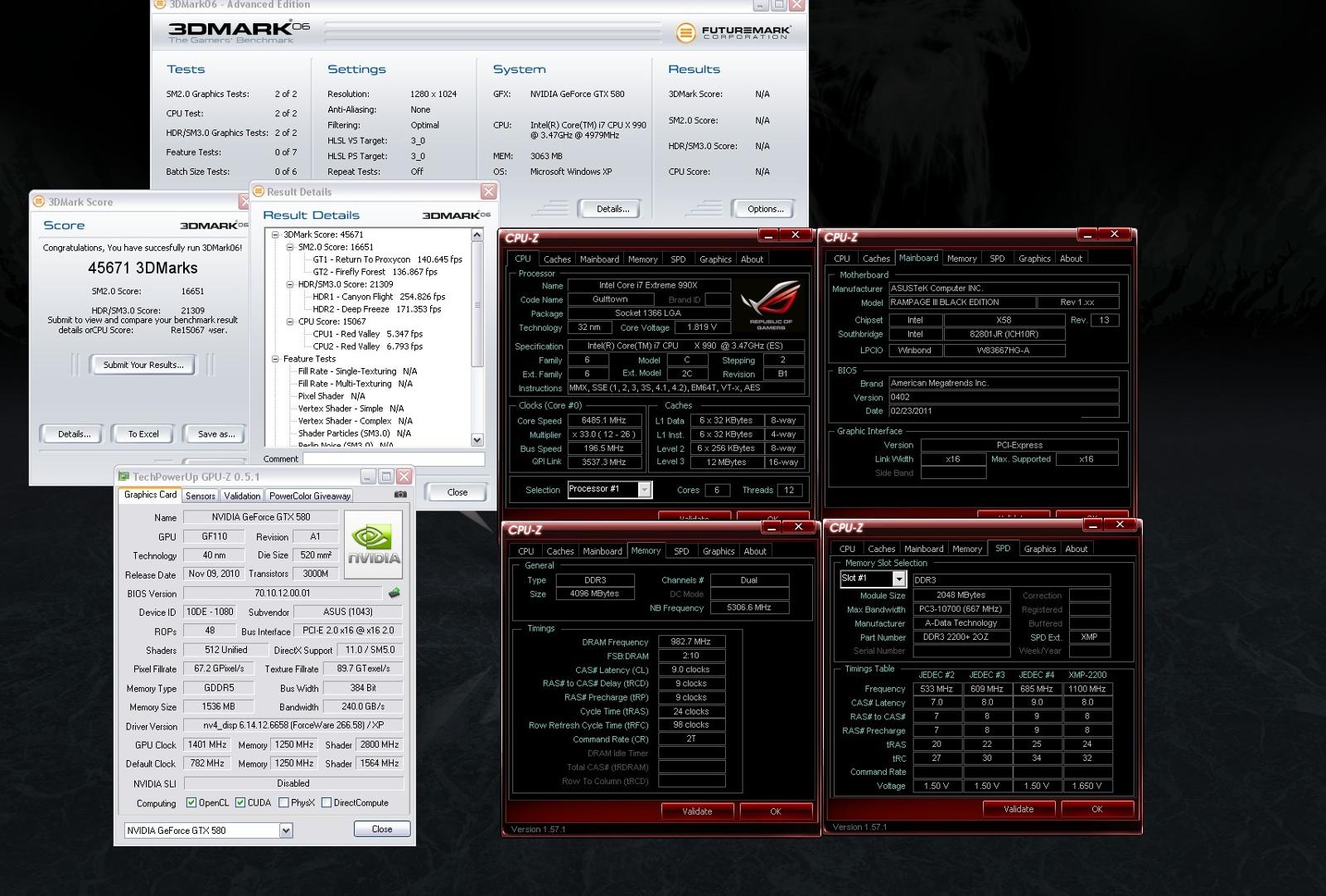Open Options in 3DMark06 Results section
1326x896 pixels.
pyautogui.click(x=765, y=209)
